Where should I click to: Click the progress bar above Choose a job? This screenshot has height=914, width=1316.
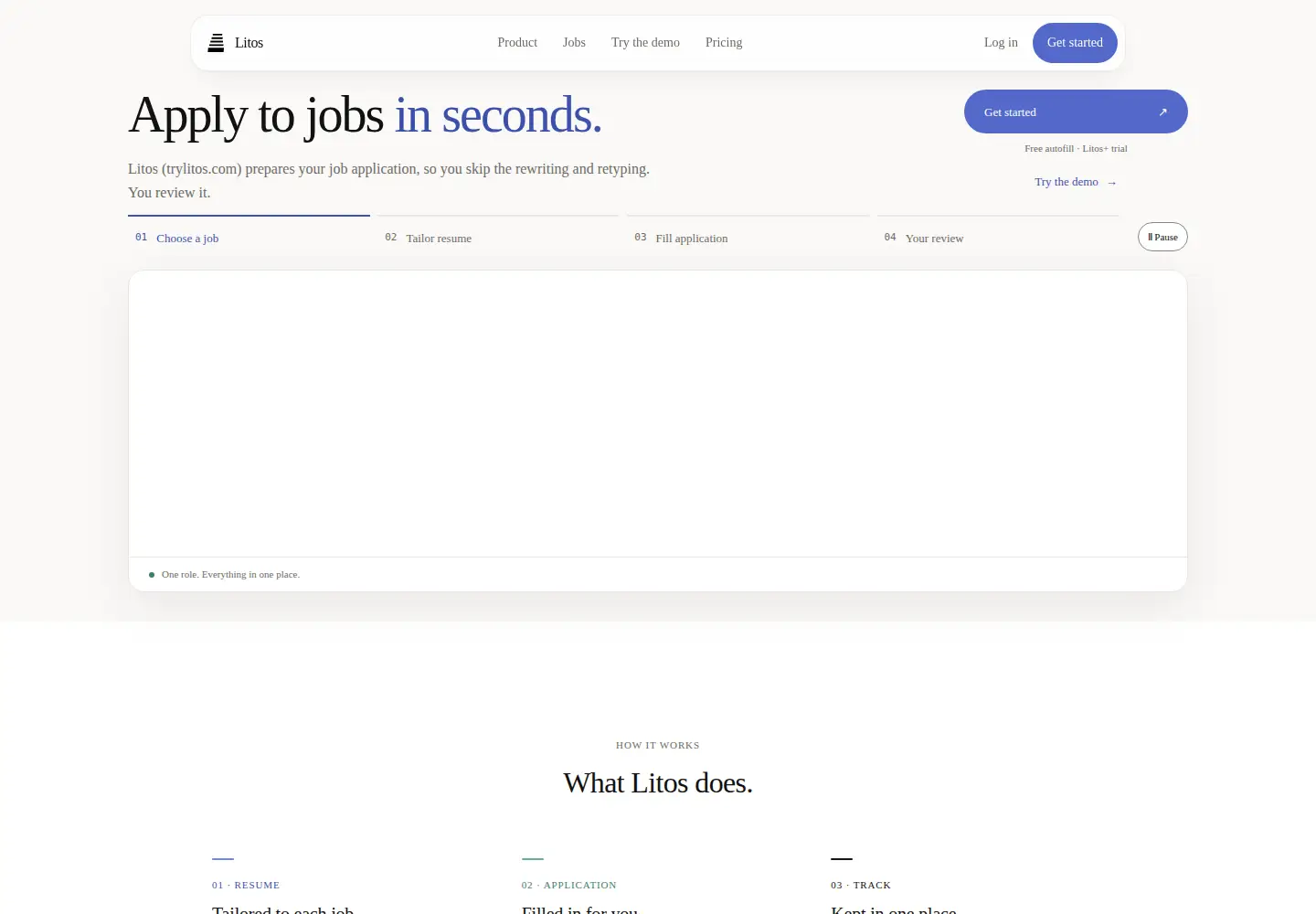pyautogui.click(x=249, y=216)
